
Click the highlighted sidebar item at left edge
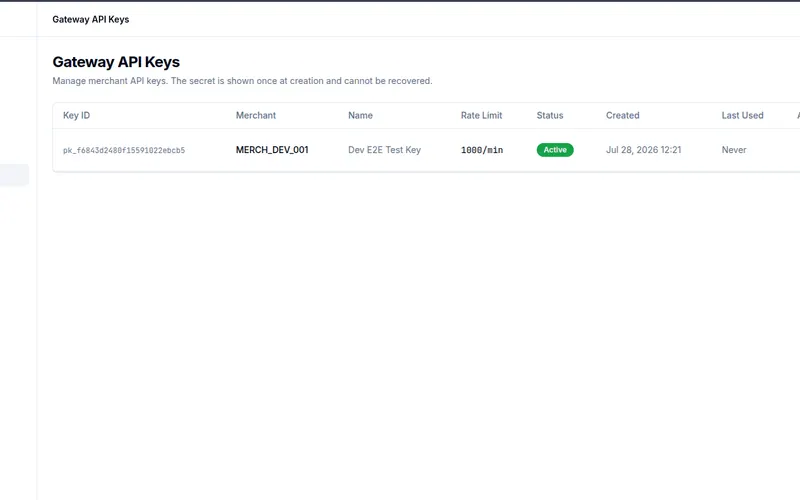point(14,175)
